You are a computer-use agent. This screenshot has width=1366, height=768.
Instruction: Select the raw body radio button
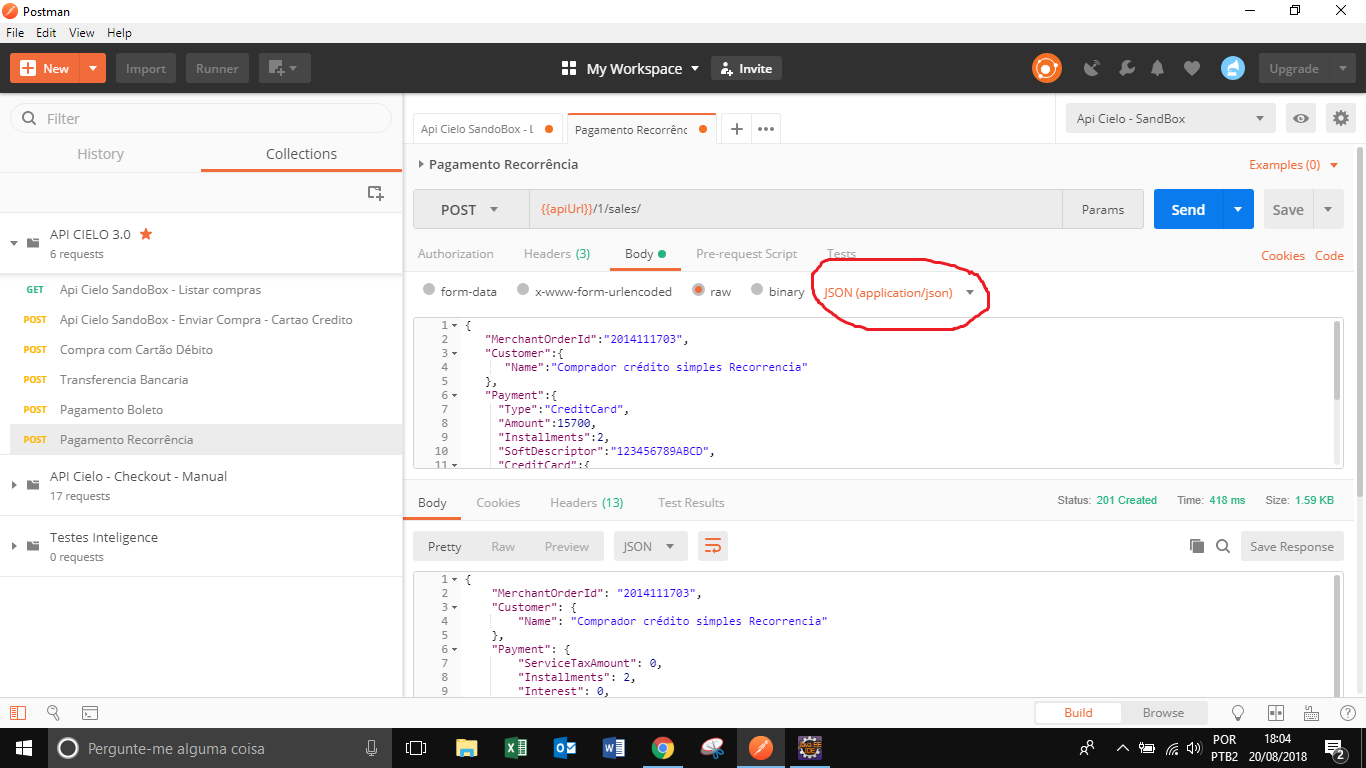click(698, 291)
